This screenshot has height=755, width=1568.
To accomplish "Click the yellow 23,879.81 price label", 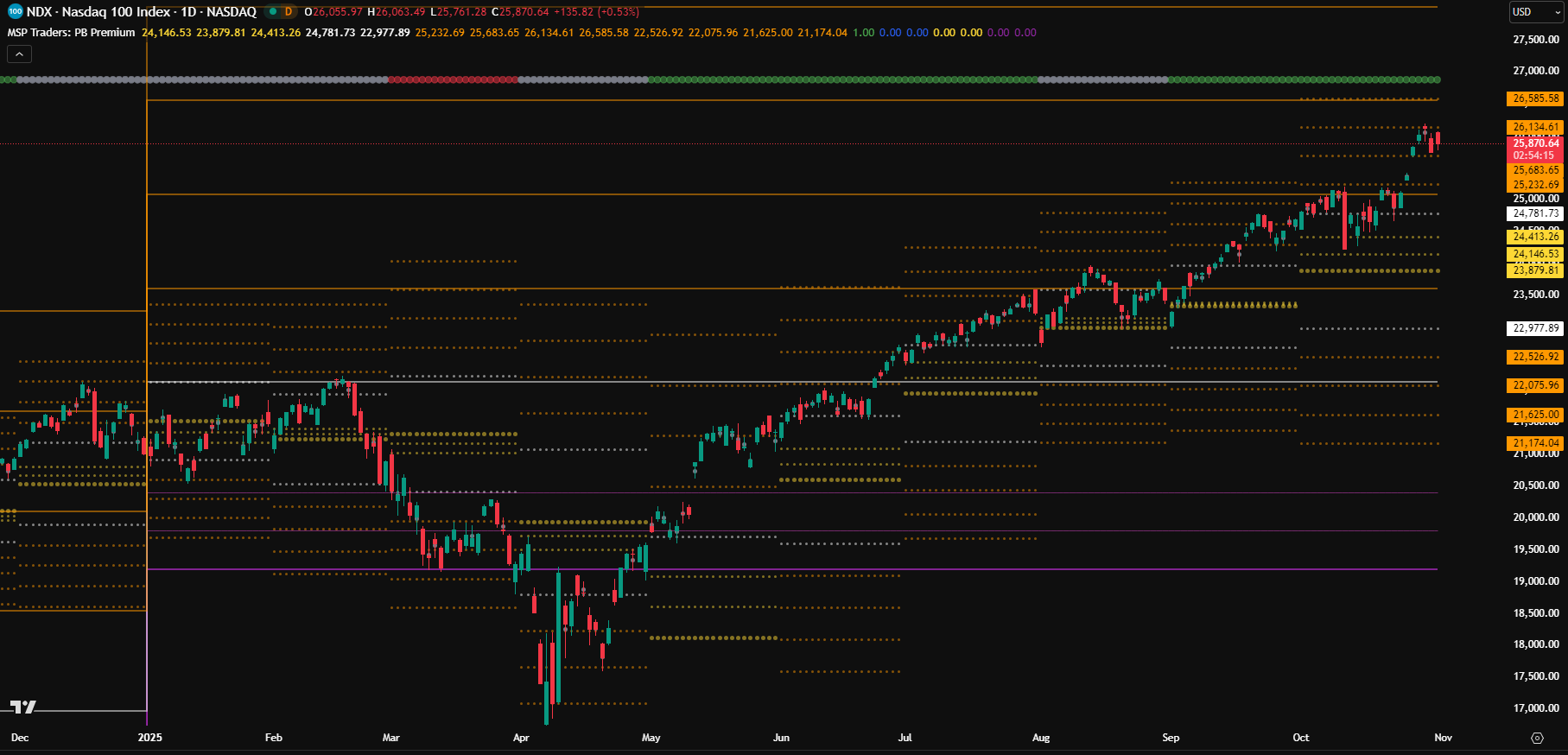I will (x=1536, y=270).
